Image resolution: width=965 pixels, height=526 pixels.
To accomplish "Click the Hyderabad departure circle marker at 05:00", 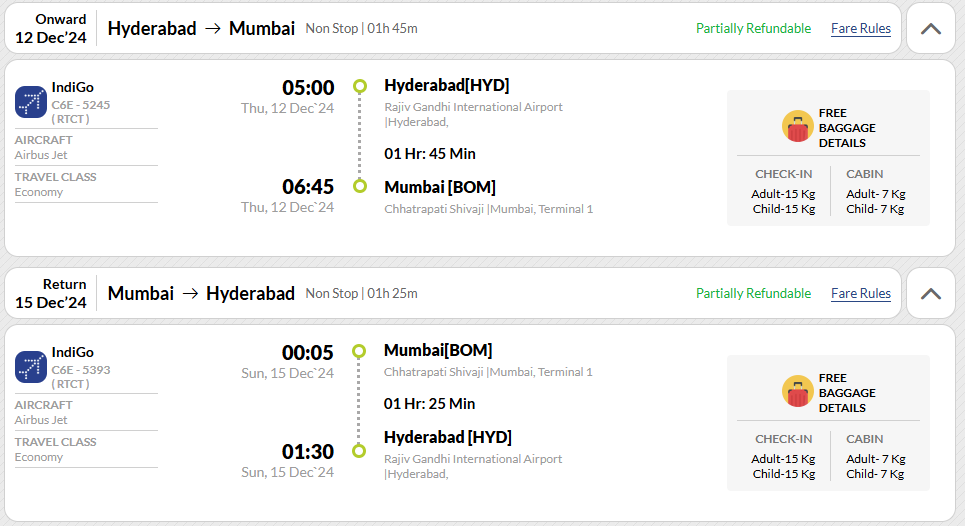I will coord(360,86).
